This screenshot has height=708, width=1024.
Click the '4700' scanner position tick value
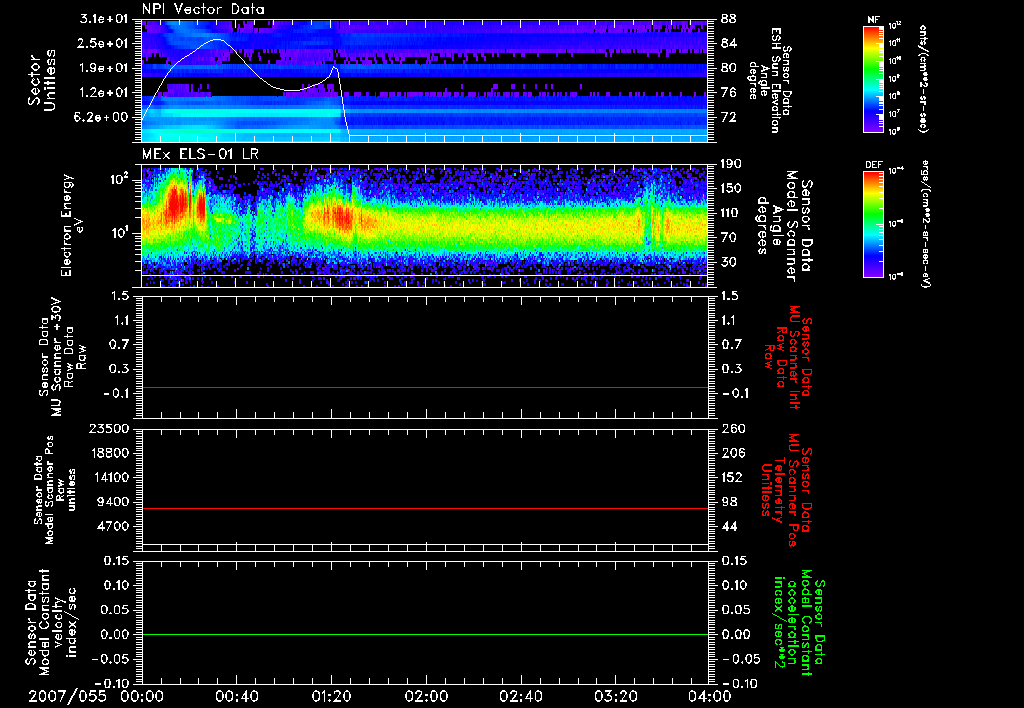(112, 526)
